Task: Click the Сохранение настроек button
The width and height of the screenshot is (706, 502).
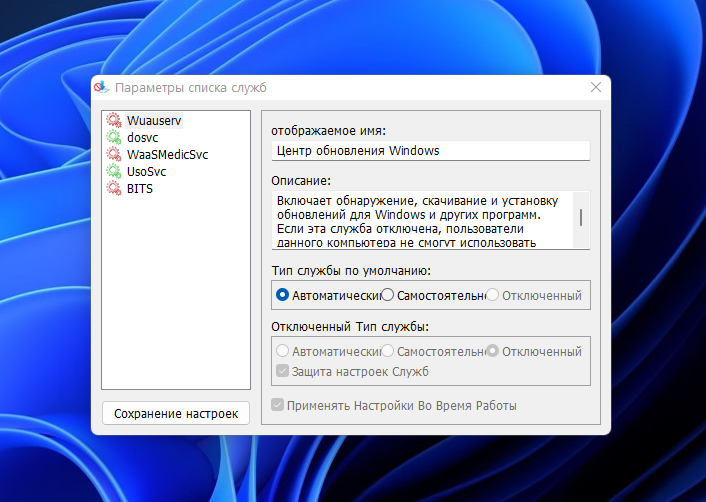Action: coord(176,413)
